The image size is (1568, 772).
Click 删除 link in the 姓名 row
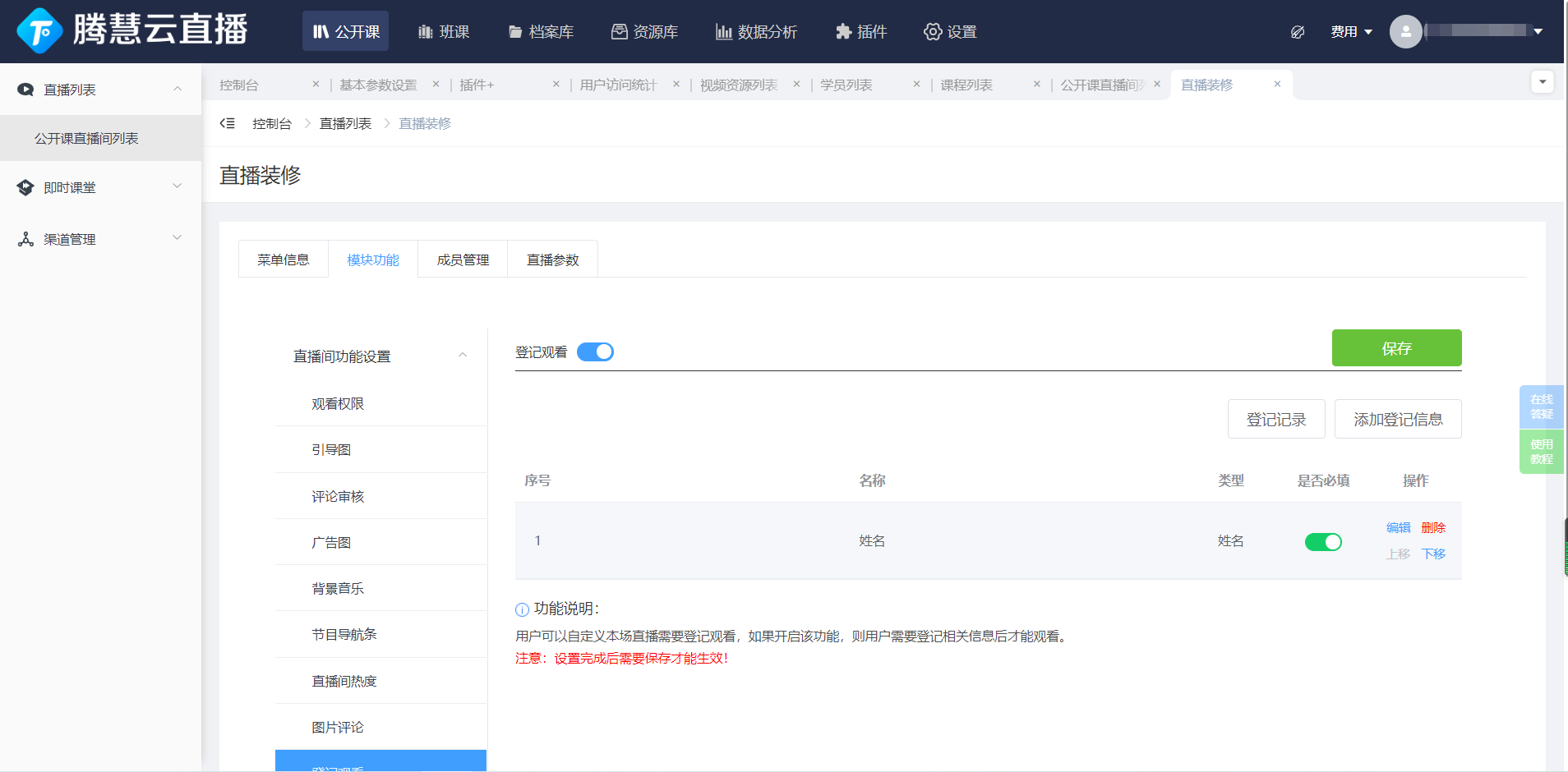pos(1432,527)
